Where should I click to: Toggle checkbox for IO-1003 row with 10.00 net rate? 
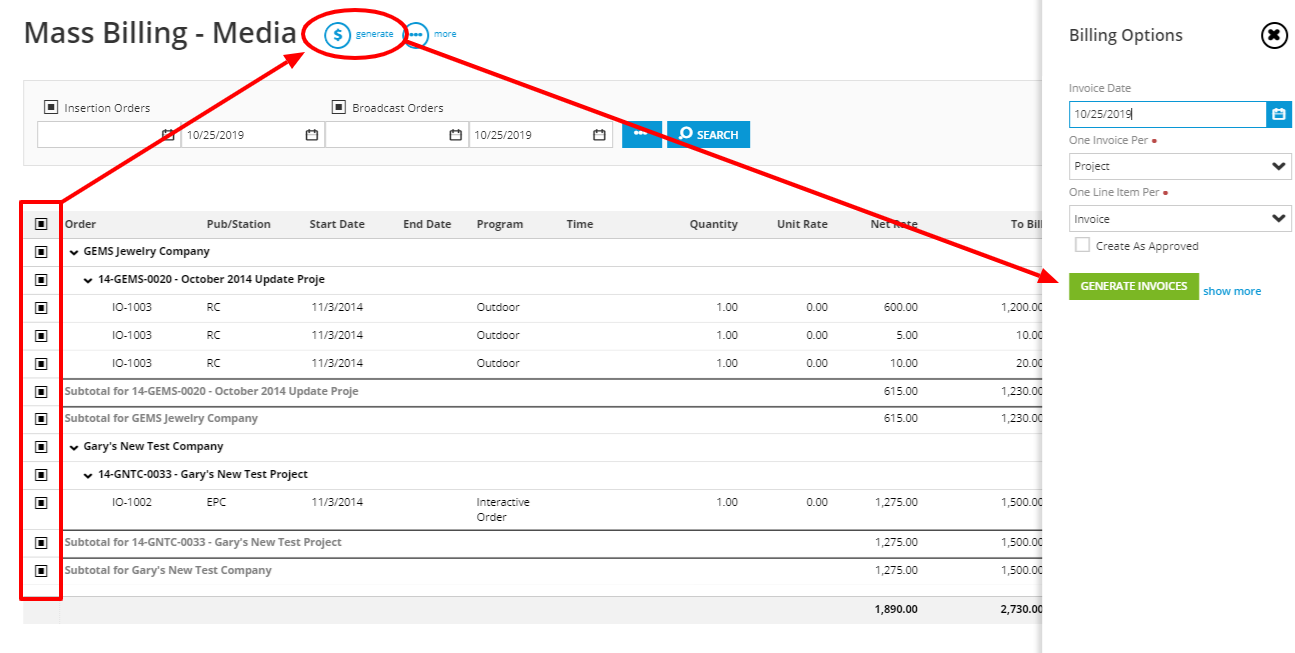41,364
